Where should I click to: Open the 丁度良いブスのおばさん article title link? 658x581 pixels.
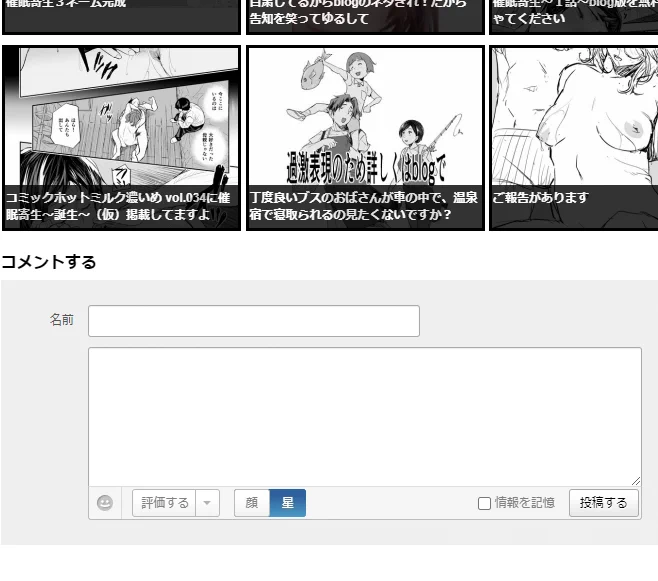click(x=363, y=206)
